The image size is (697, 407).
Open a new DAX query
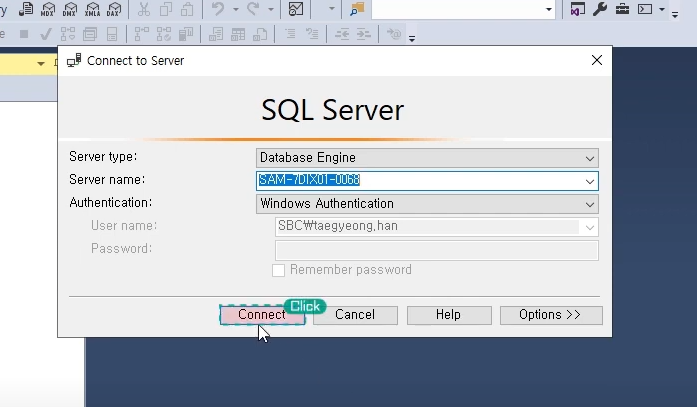tap(114, 9)
